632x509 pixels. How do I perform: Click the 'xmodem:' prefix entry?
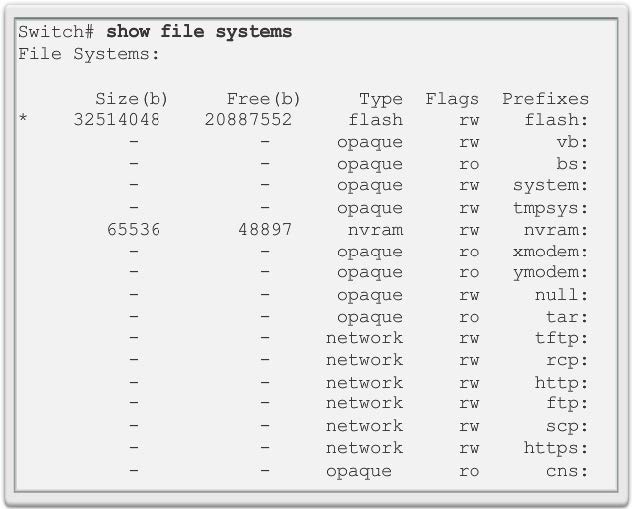(551, 252)
